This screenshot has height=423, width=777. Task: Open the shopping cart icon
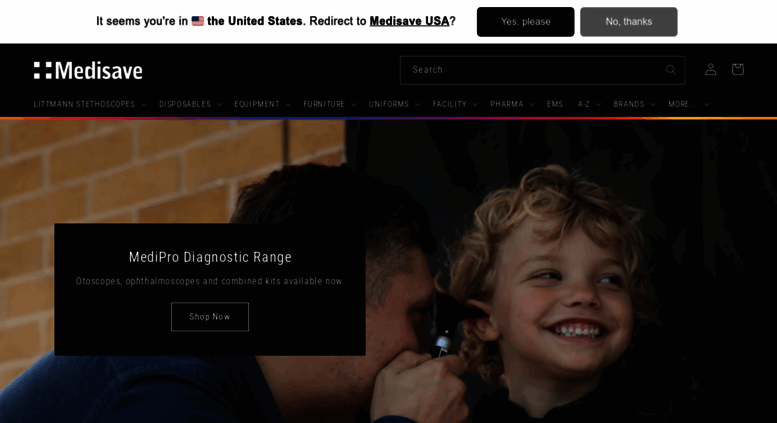737,69
